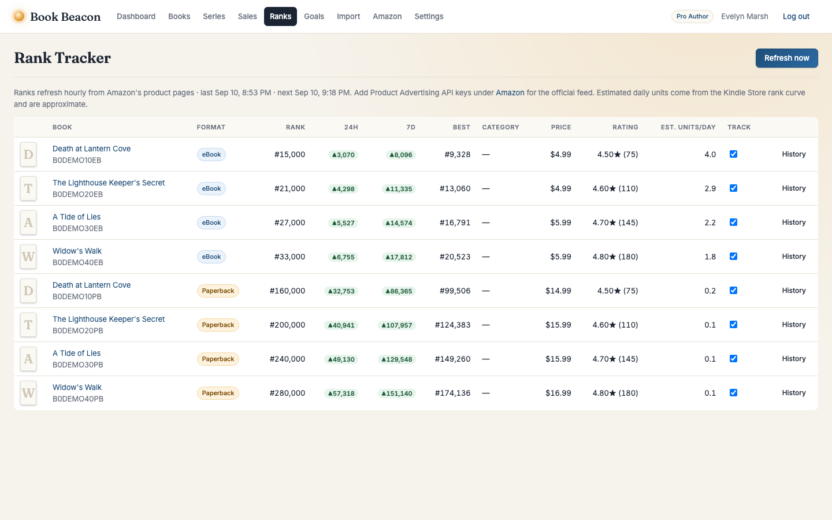Screen dimensions: 832x520
Task: Click the ▲3,070 24H change badge
Action: click(x=343, y=155)
